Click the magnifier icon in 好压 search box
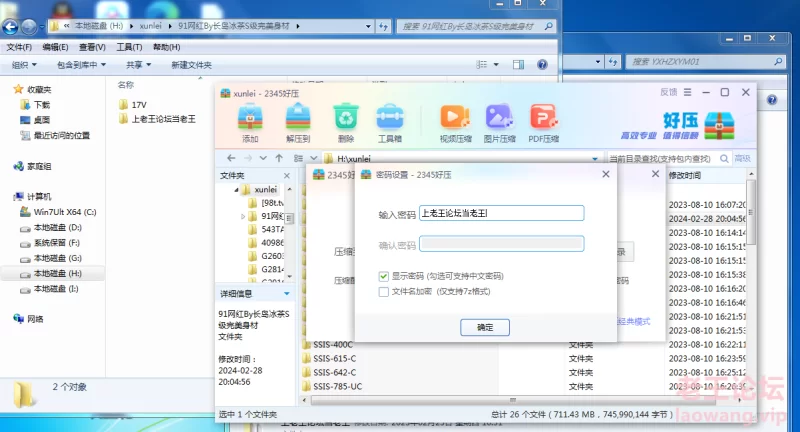Viewport: 800px width, 432px height. [724, 159]
